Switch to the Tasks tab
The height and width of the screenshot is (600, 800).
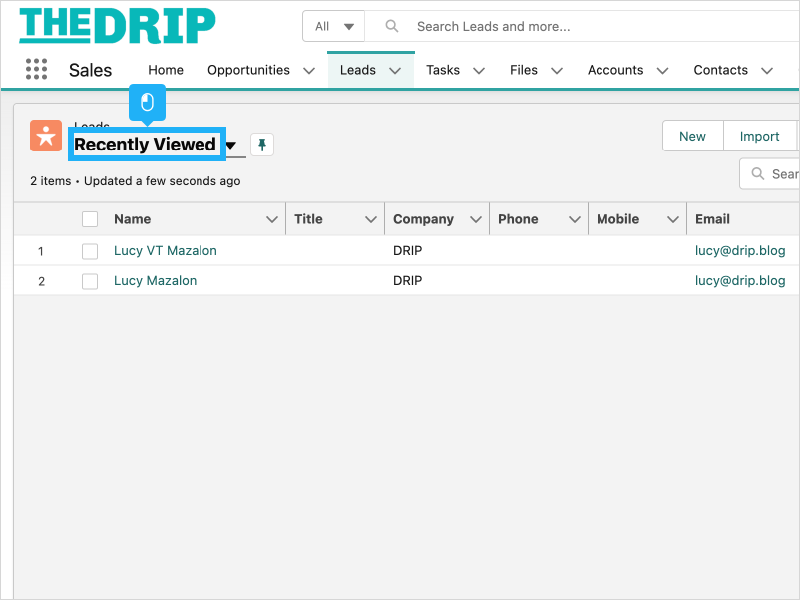pyautogui.click(x=443, y=70)
